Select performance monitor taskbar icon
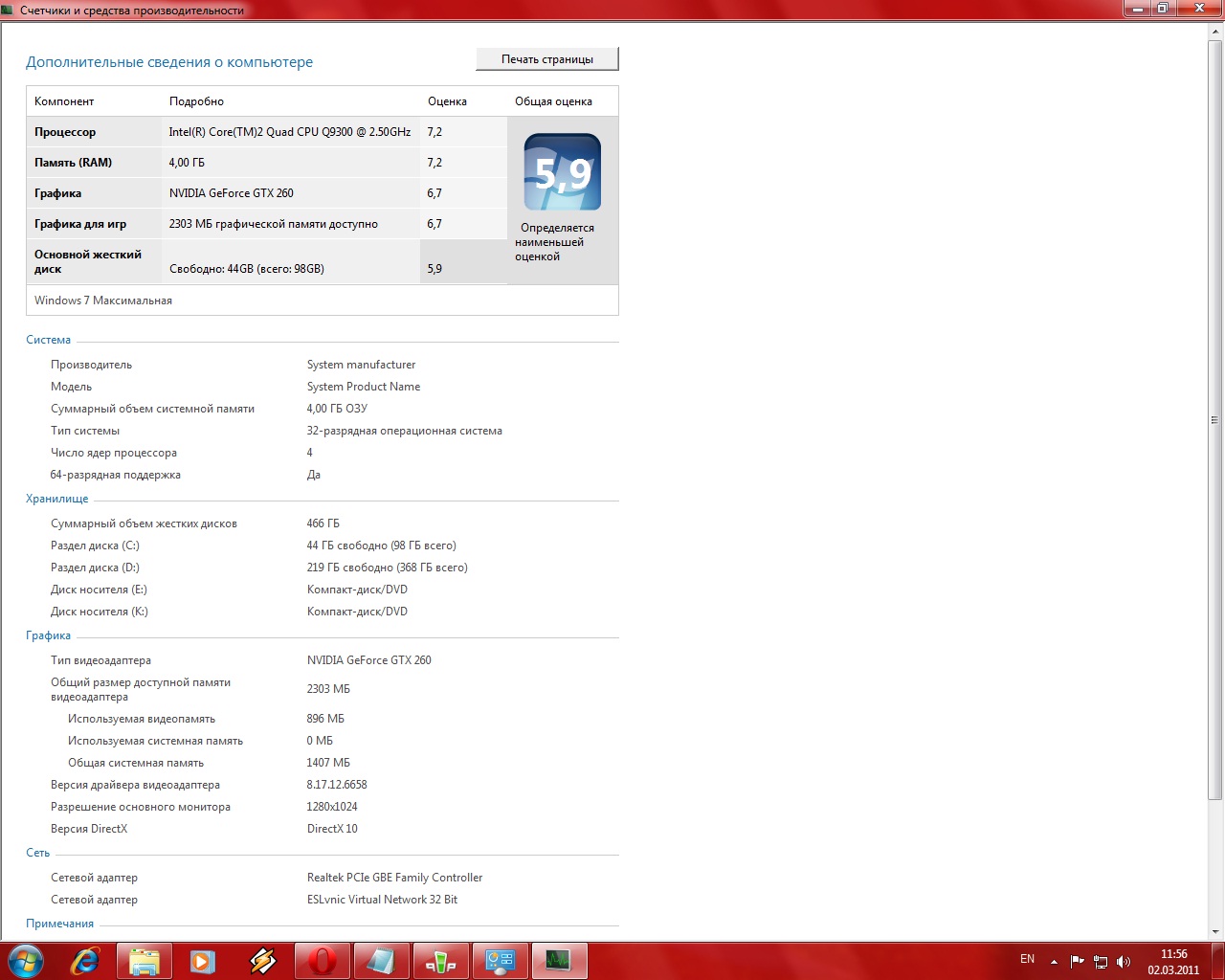The image size is (1225, 980). [x=559, y=961]
